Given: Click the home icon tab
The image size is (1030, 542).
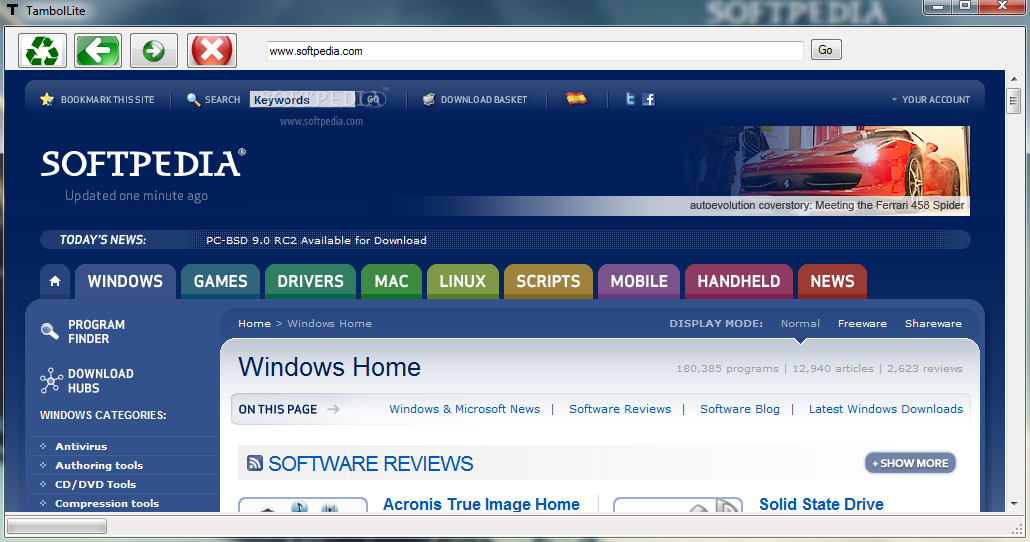Looking at the screenshot, I should [x=55, y=281].
